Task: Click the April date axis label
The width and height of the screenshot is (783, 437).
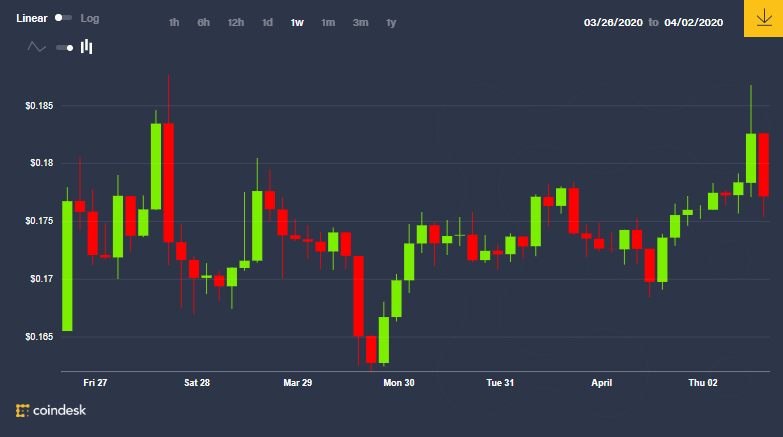Action: [601, 383]
